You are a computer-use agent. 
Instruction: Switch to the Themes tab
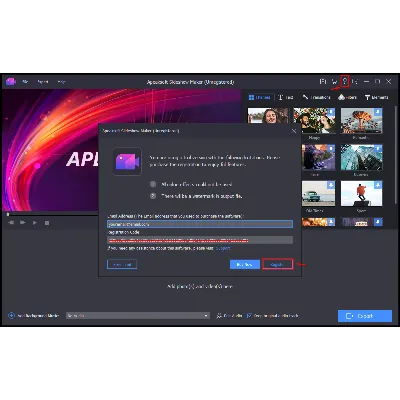[x=260, y=97]
